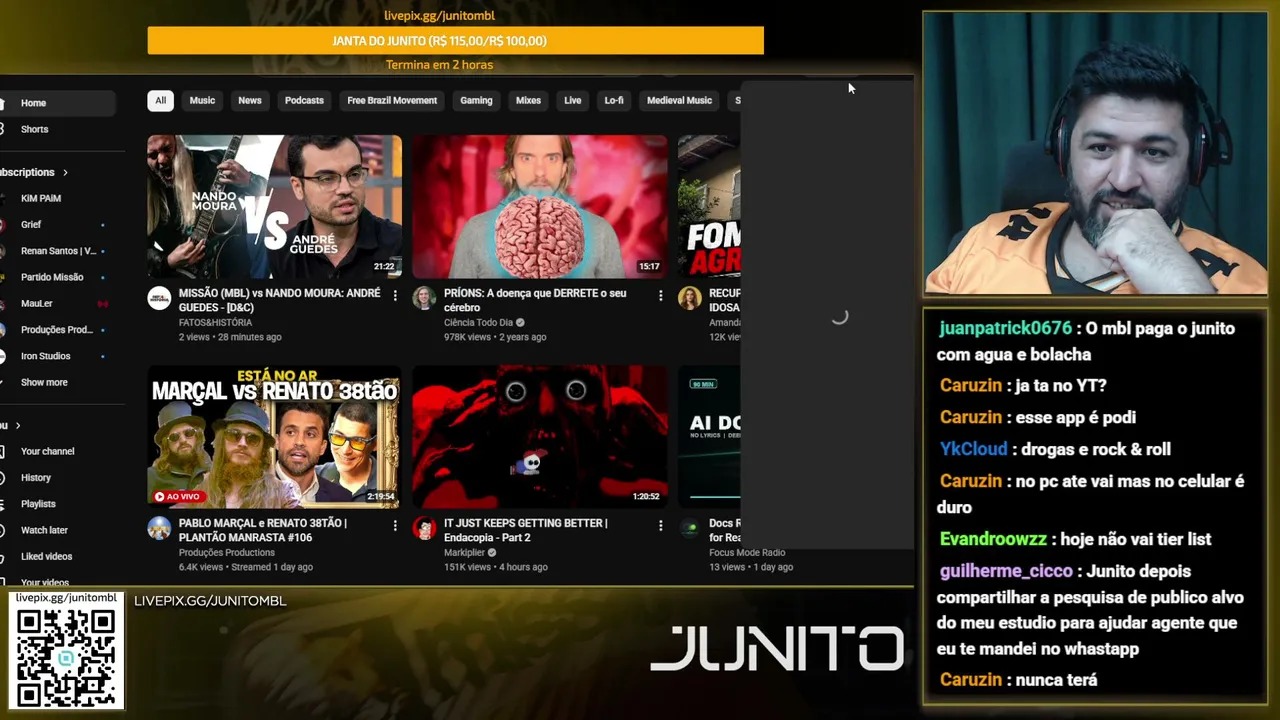Image resolution: width=1280 pixels, height=720 pixels.
Task: Click the FATOS&HISTÓRIA channel name
Action: coord(215,323)
